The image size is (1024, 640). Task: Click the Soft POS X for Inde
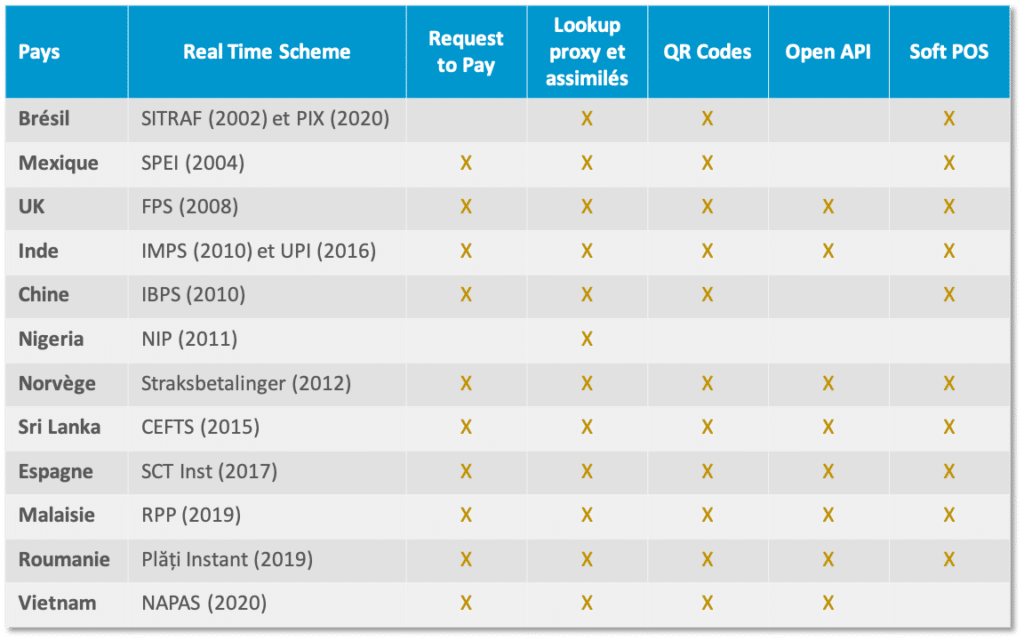click(x=949, y=251)
